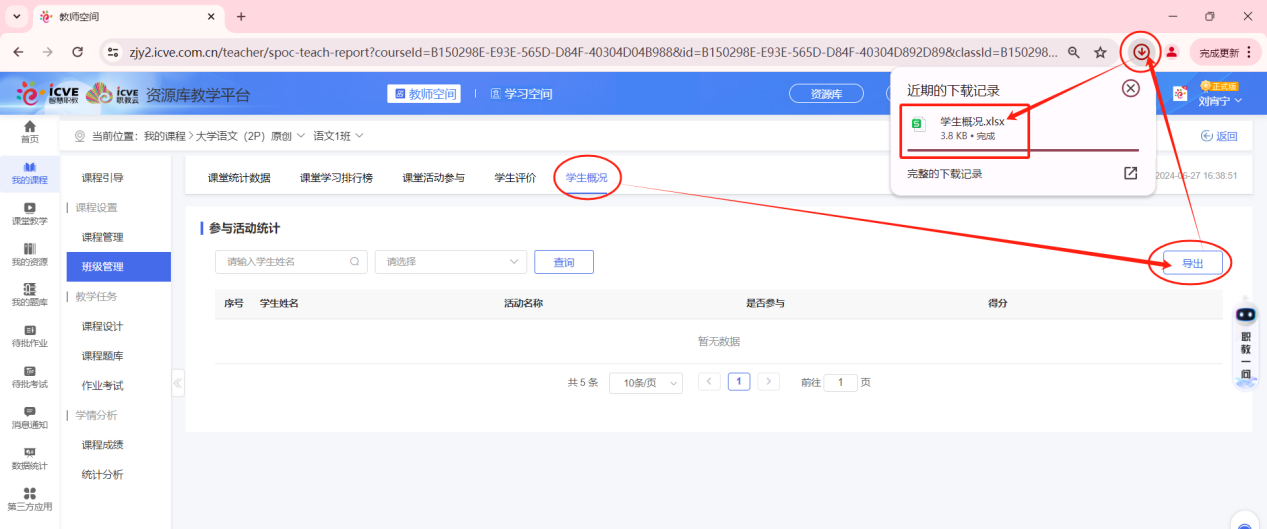Click the browser downloads icon
Screen dimensions: 1267x529
click(1141, 52)
